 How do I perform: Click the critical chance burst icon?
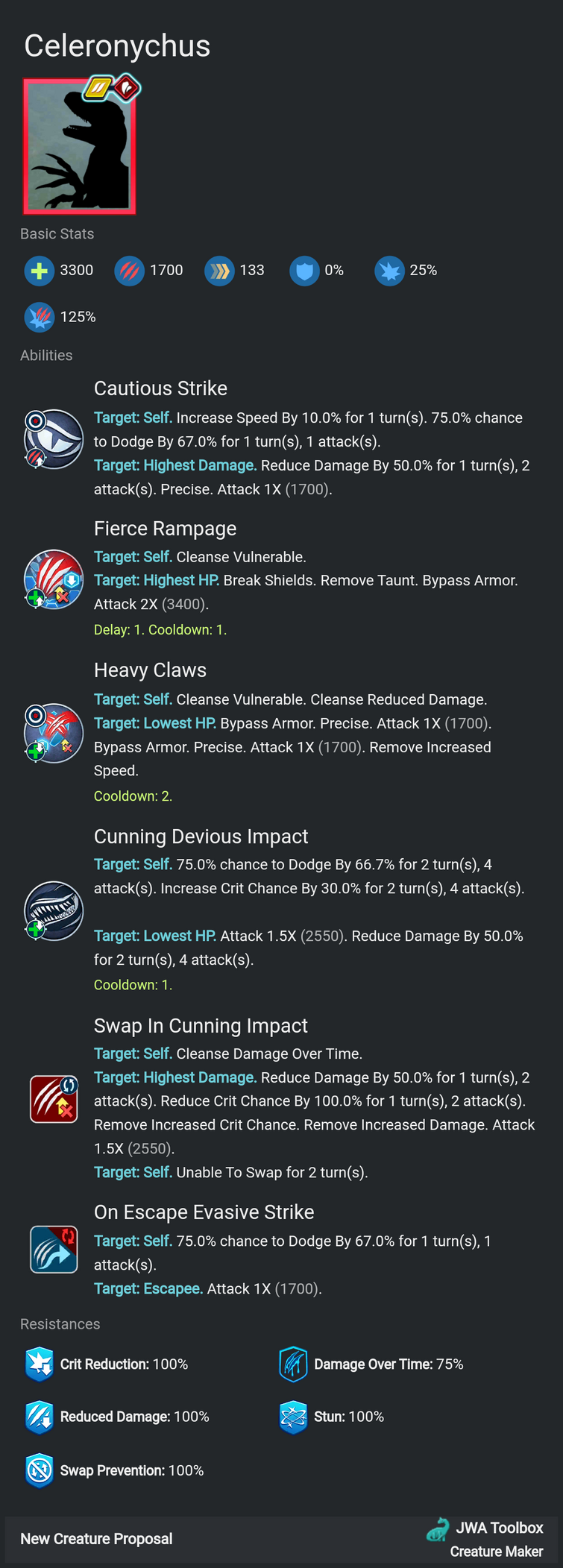coord(389,271)
